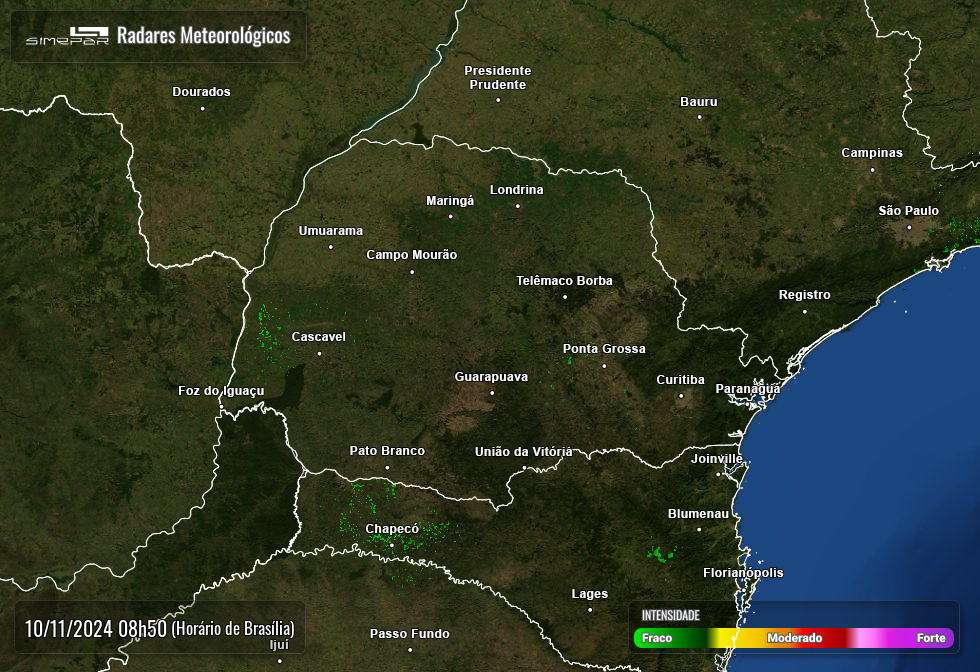The image size is (980, 672).
Task: Click the INTENSIDADE legend heading
Action: click(x=670, y=615)
